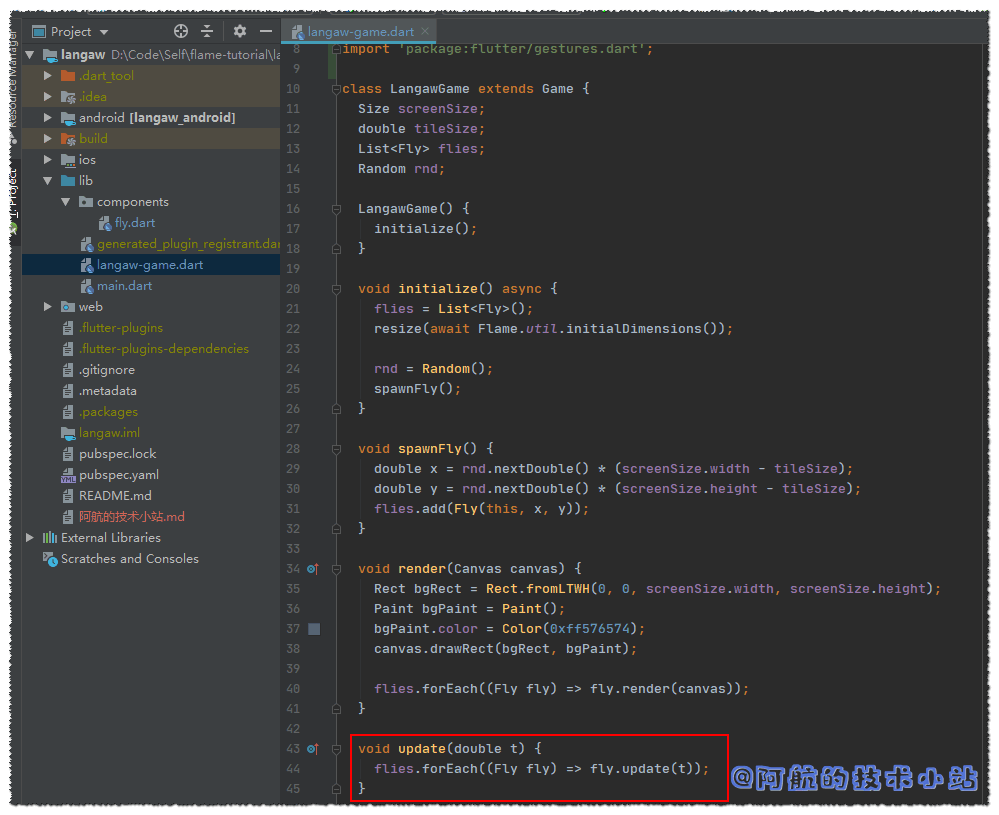Image resolution: width=999 pixels, height=815 pixels.
Task: Toggle fold on initialize async method
Action: point(336,289)
